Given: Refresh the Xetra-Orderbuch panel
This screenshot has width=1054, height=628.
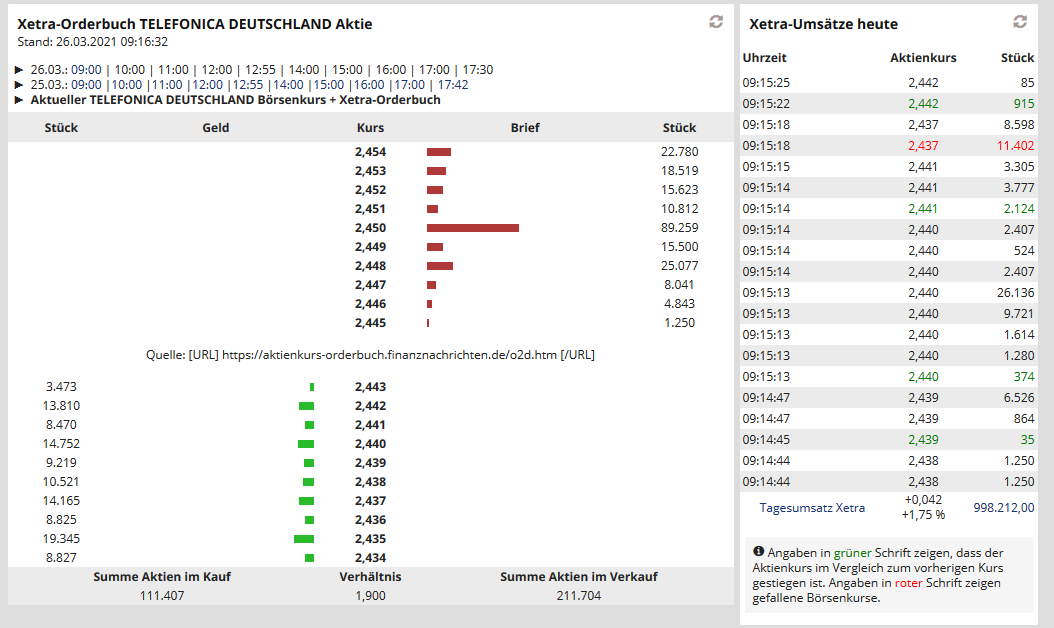Looking at the screenshot, I should tap(715, 22).
